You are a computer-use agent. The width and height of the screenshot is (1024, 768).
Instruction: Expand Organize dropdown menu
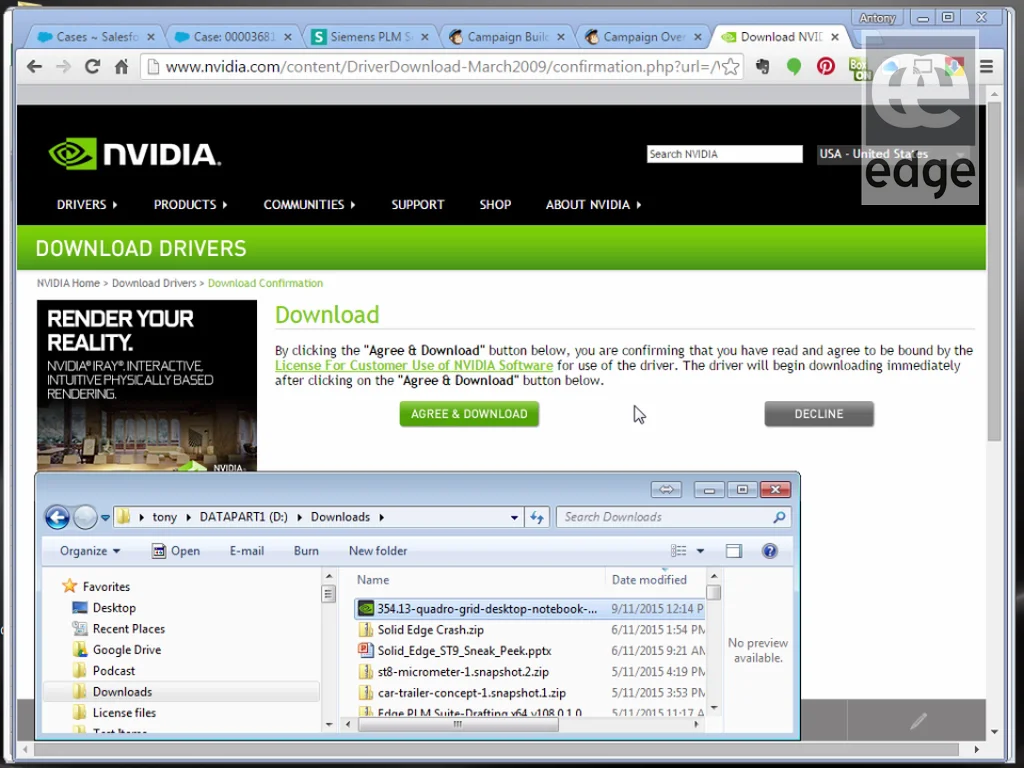[90, 551]
